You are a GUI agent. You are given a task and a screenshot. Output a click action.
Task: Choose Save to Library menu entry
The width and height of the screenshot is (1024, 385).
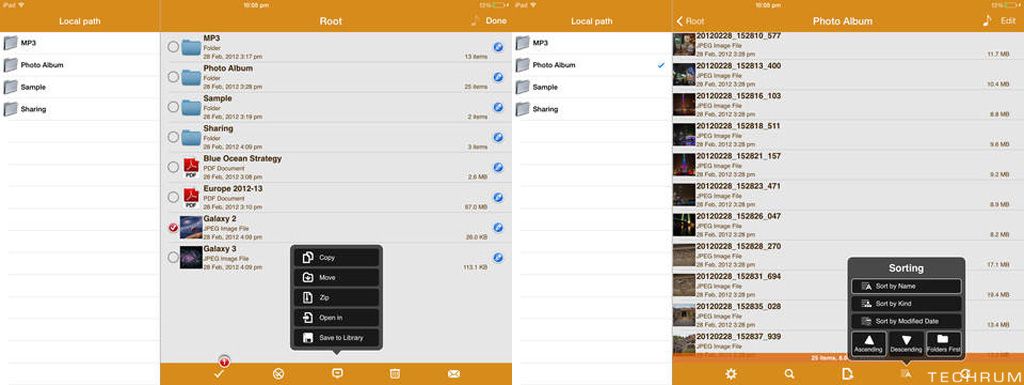tap(336, 337)
